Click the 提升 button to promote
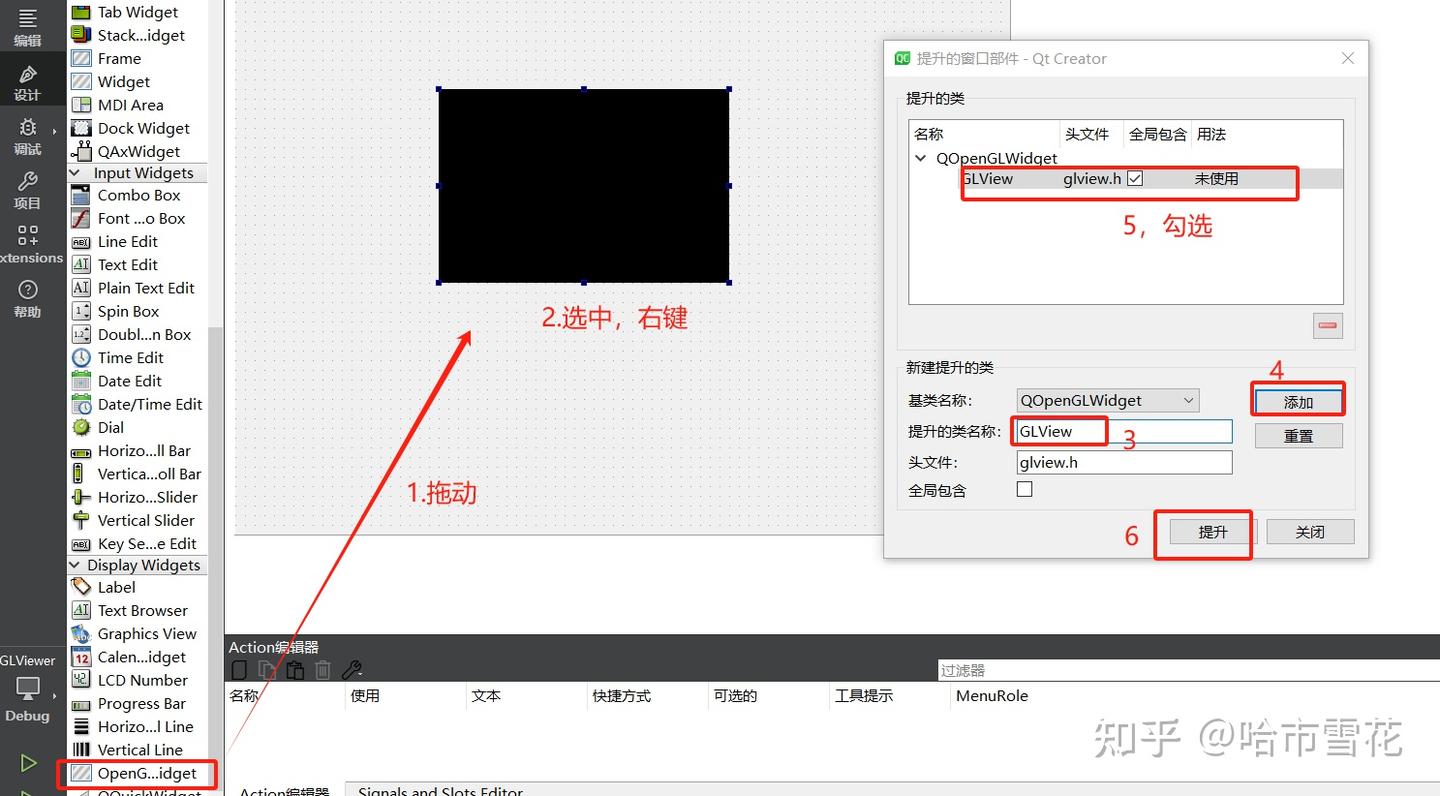This screenshot has height=796, width=1440. pyautogui.click(x=1203, y=532)
